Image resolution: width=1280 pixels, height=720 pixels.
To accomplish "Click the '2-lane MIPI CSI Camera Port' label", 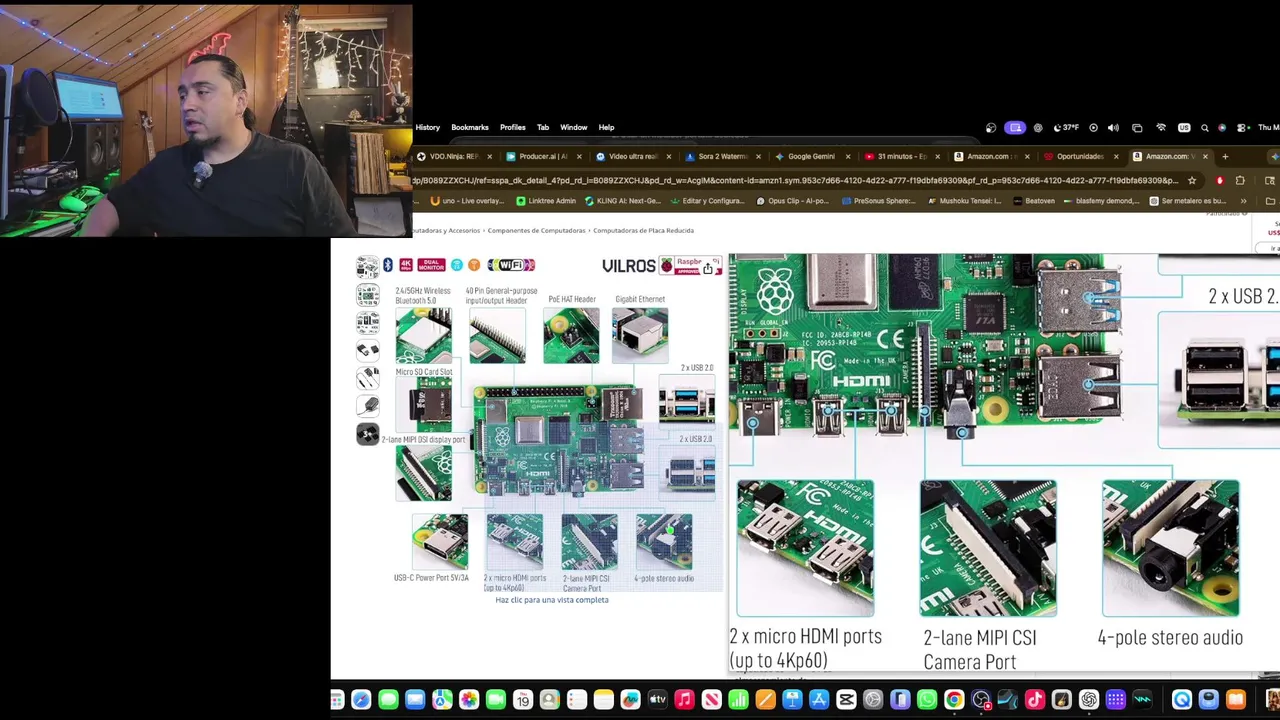I will pos(980,649).
